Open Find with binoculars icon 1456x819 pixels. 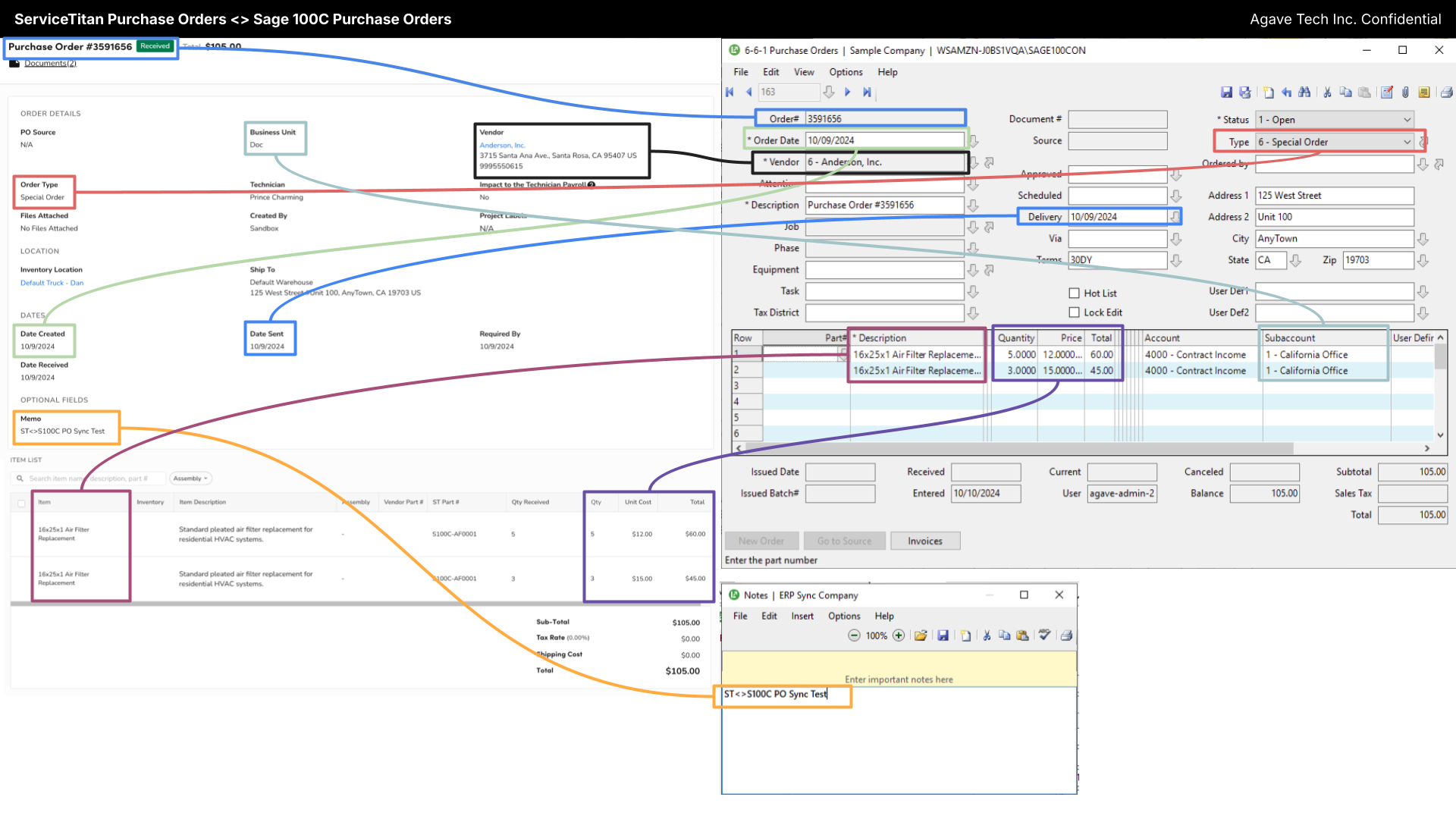point(1304,93)
